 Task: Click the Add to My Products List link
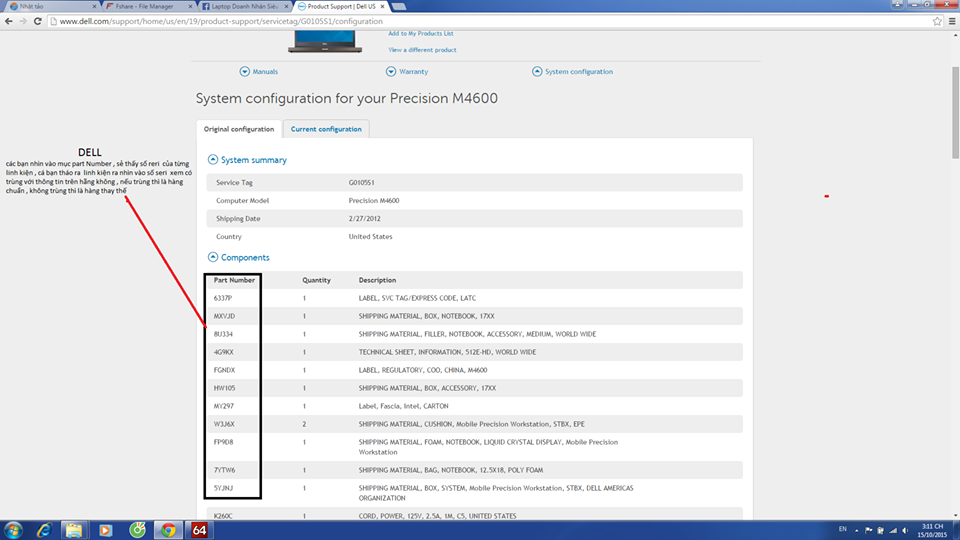click(x=421, y=34)
